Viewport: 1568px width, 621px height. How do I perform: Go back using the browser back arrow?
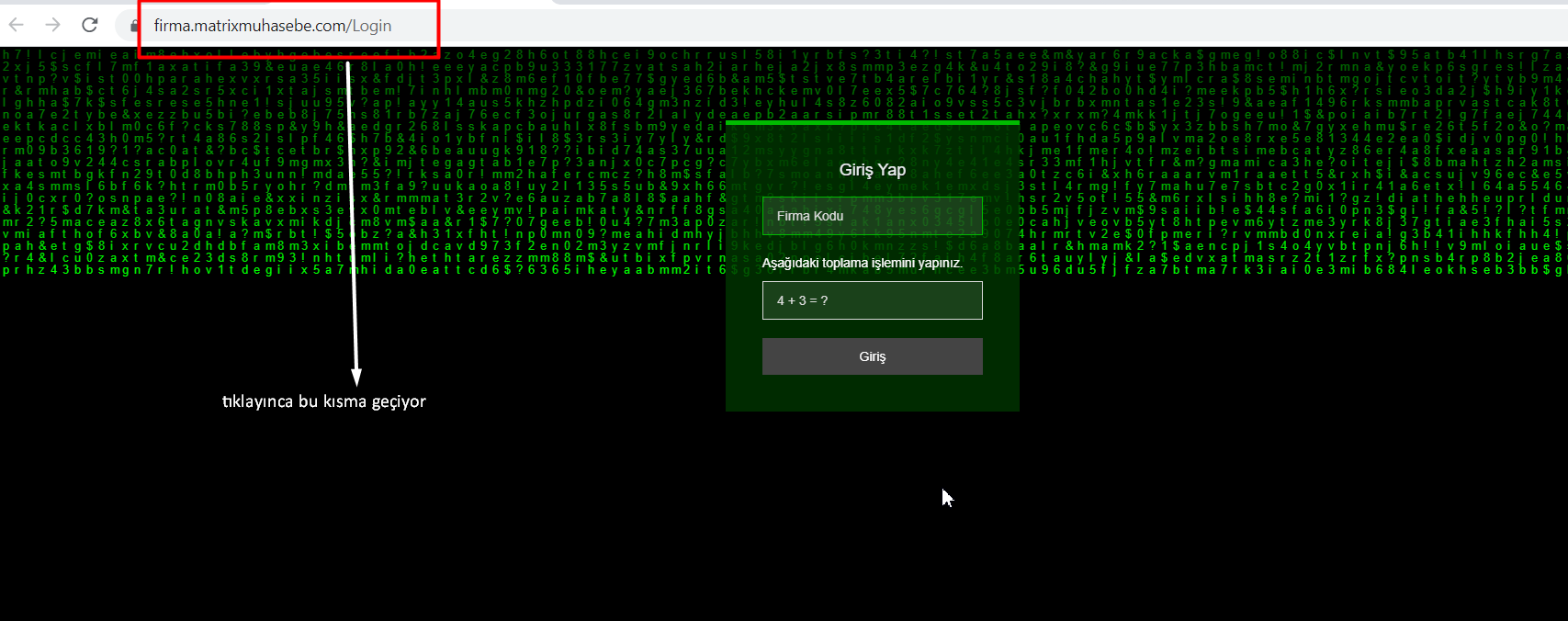point(17,25)
